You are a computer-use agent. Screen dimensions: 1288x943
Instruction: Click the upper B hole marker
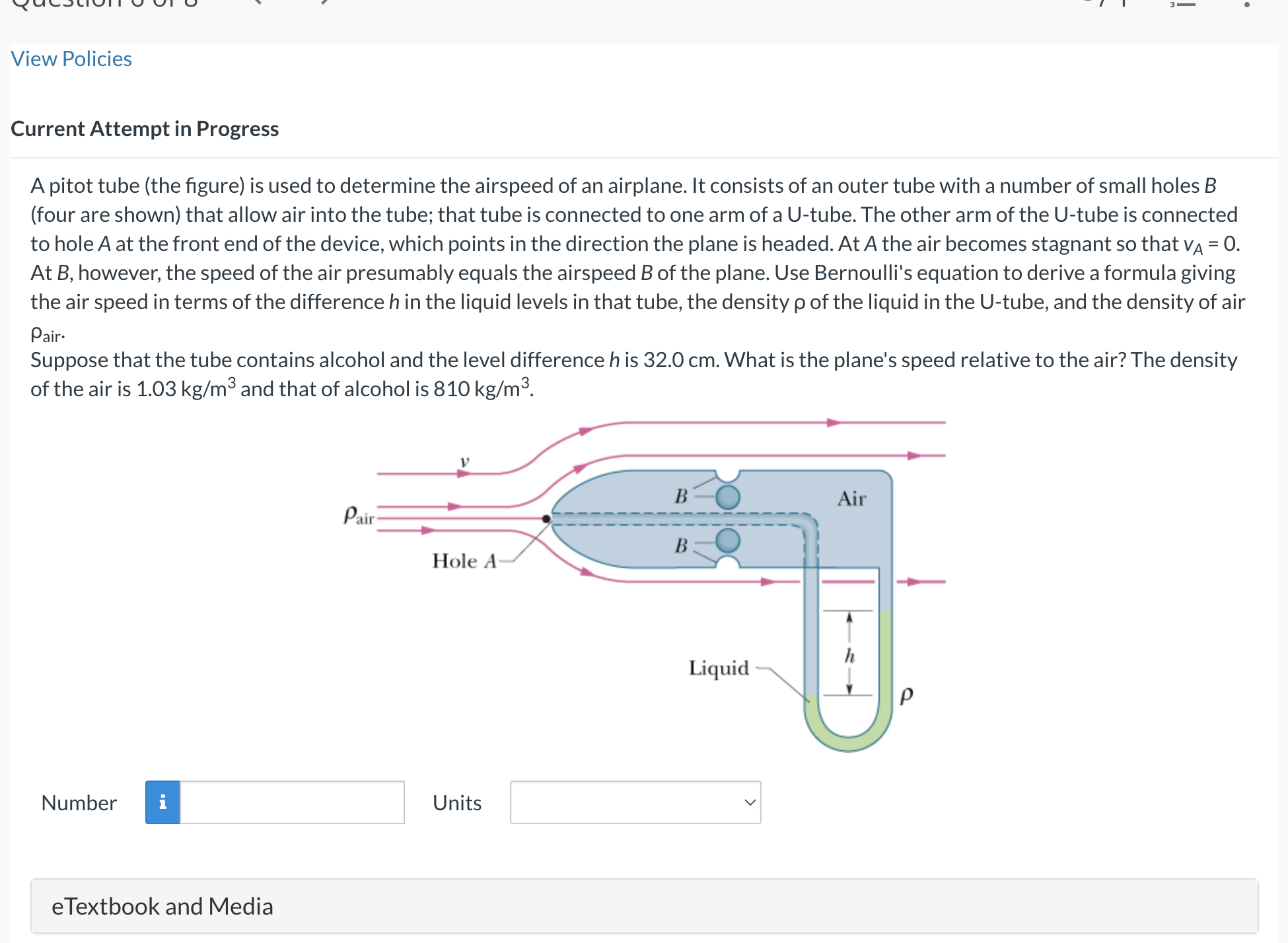[727, 496]
